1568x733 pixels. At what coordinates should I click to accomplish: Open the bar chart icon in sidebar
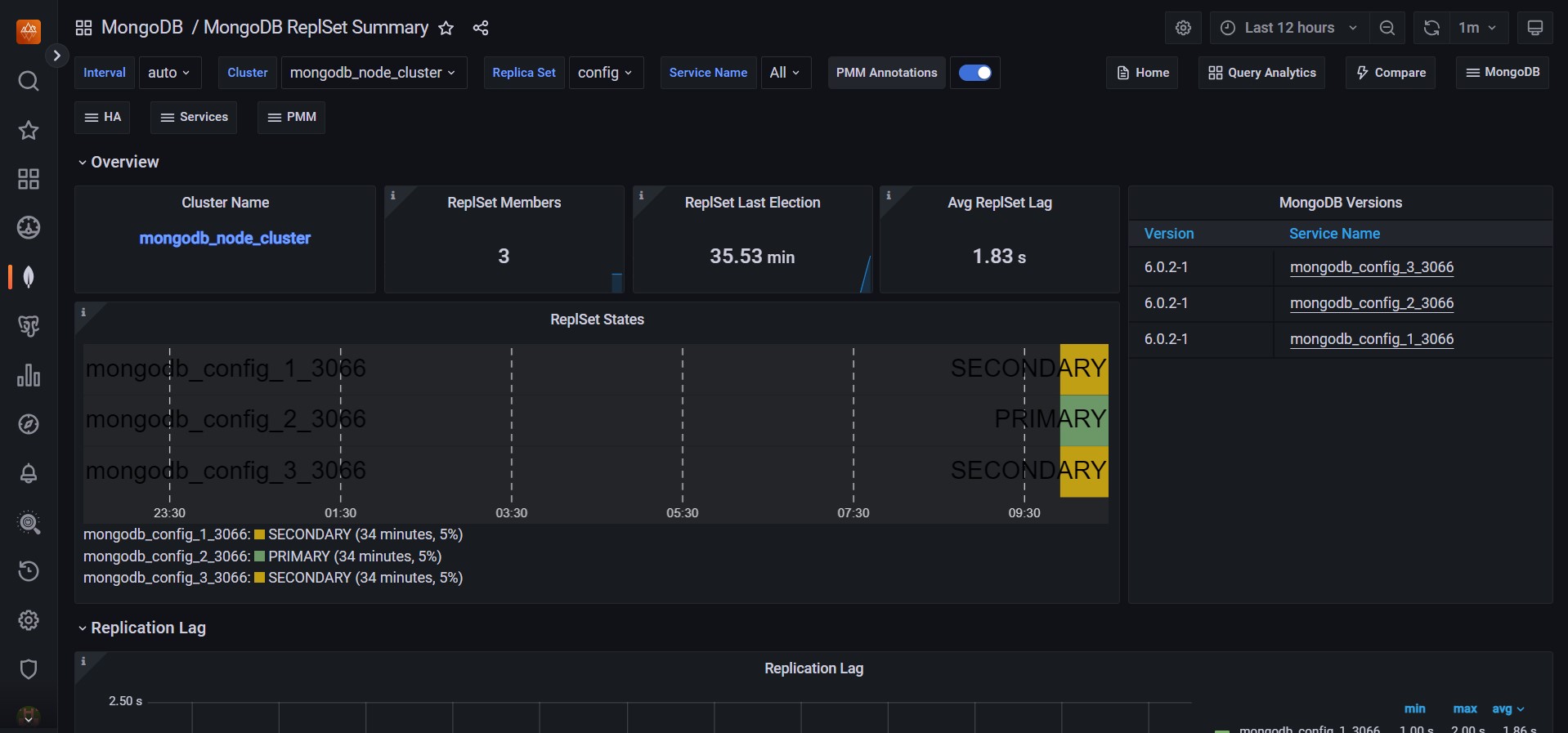click(x=29, y=375)
